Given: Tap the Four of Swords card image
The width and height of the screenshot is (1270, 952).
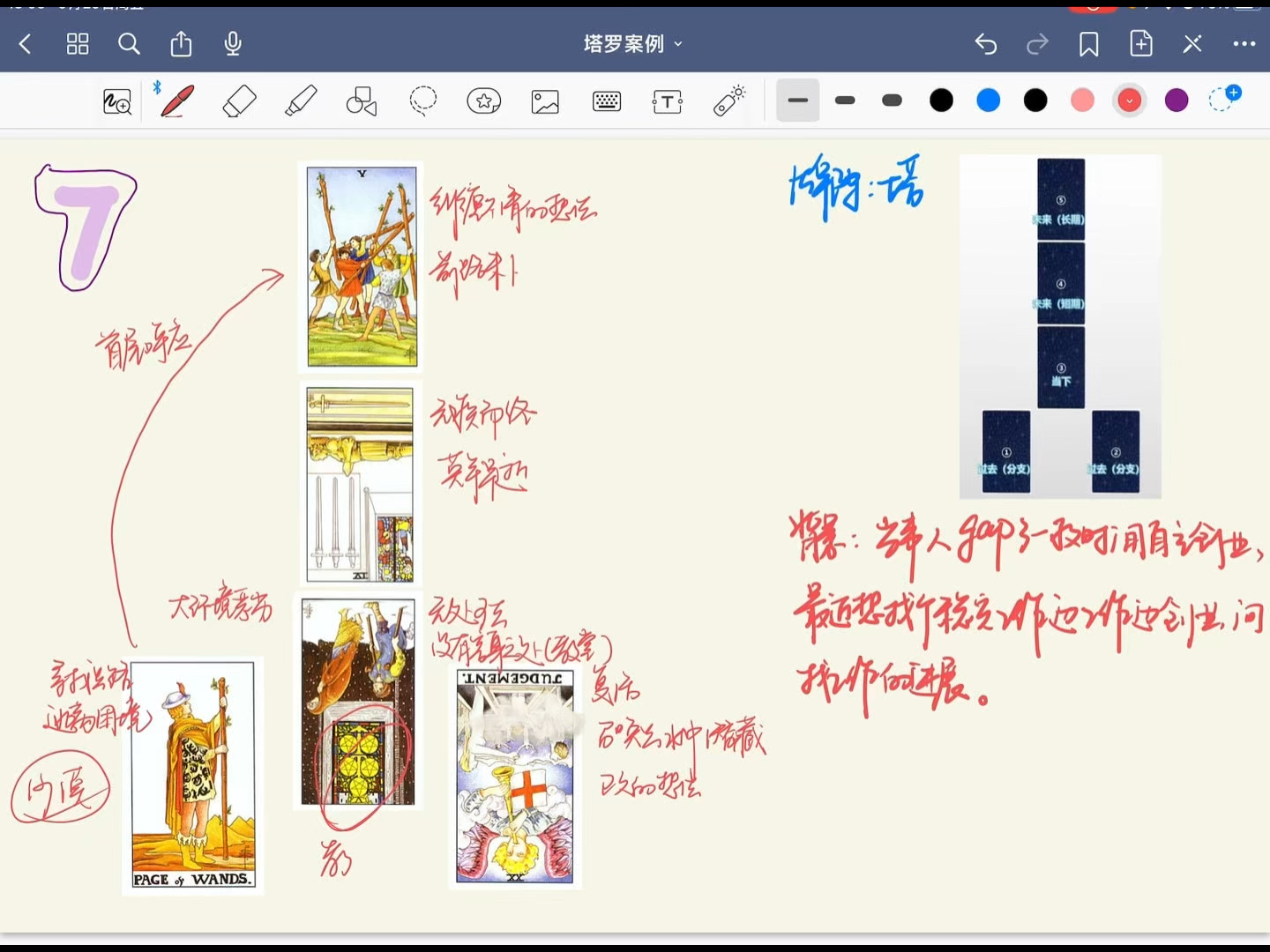Looking at the screenshot, I should click(360, 485).
